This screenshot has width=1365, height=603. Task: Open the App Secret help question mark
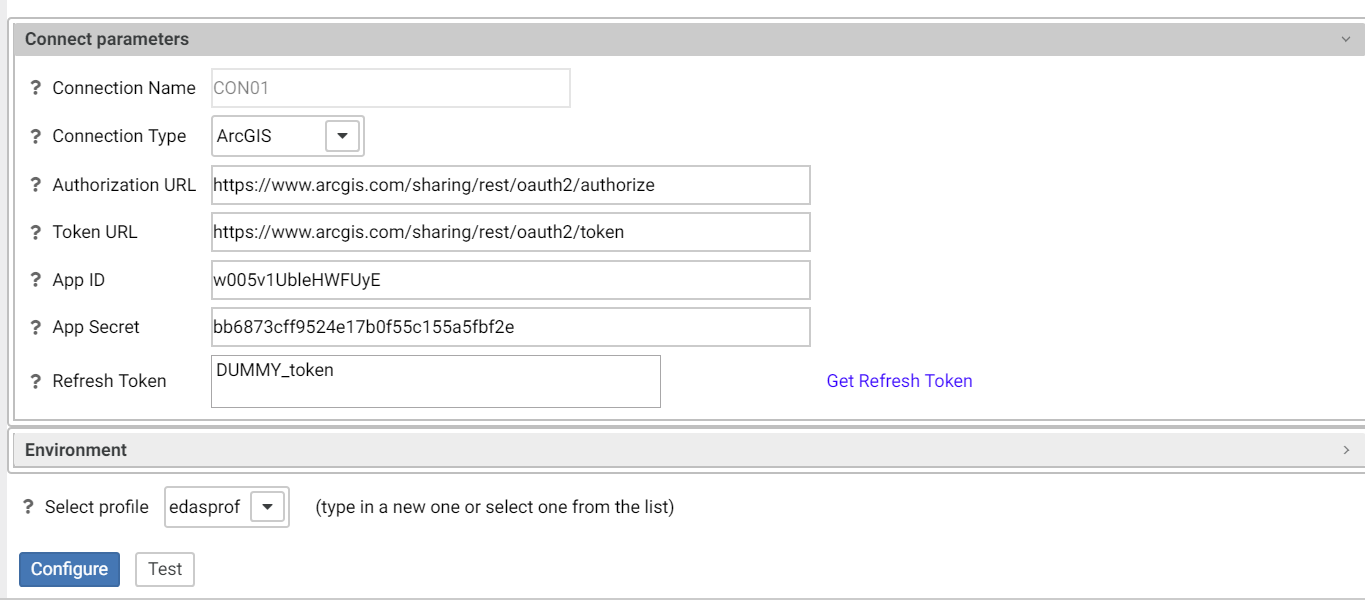[x=36, y=327]
